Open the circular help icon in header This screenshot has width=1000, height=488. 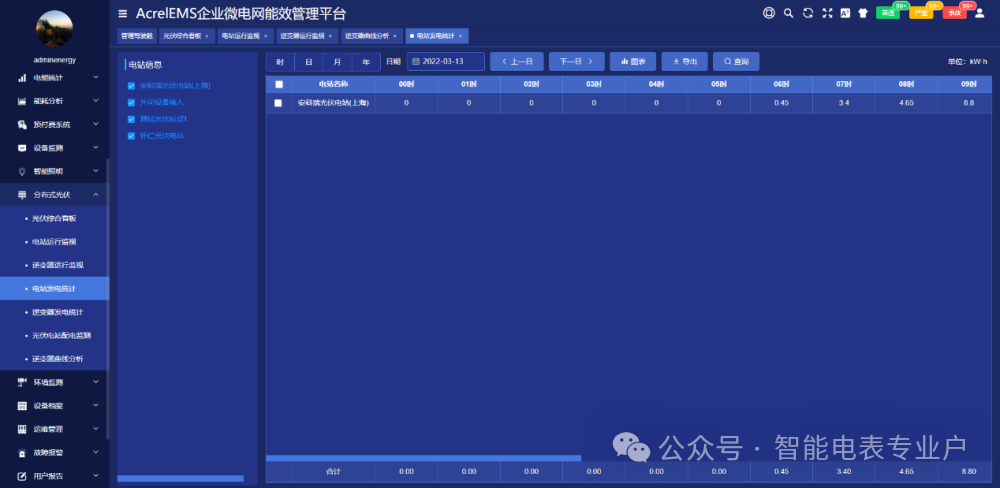coord(769,13)
